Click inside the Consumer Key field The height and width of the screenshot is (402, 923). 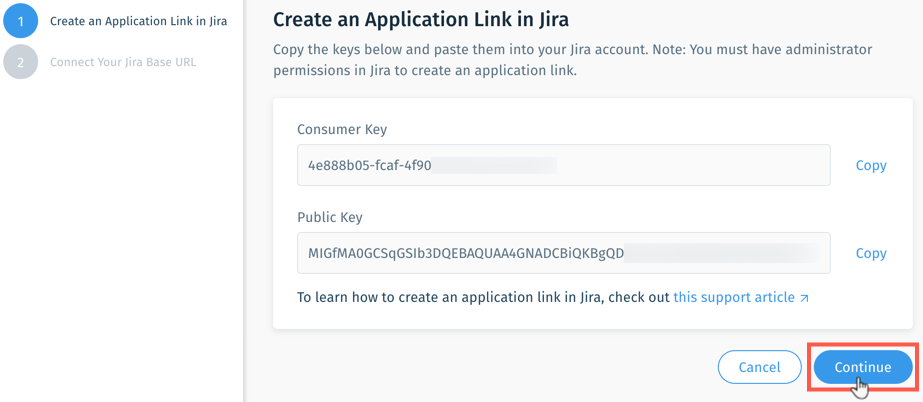[563, 165]
